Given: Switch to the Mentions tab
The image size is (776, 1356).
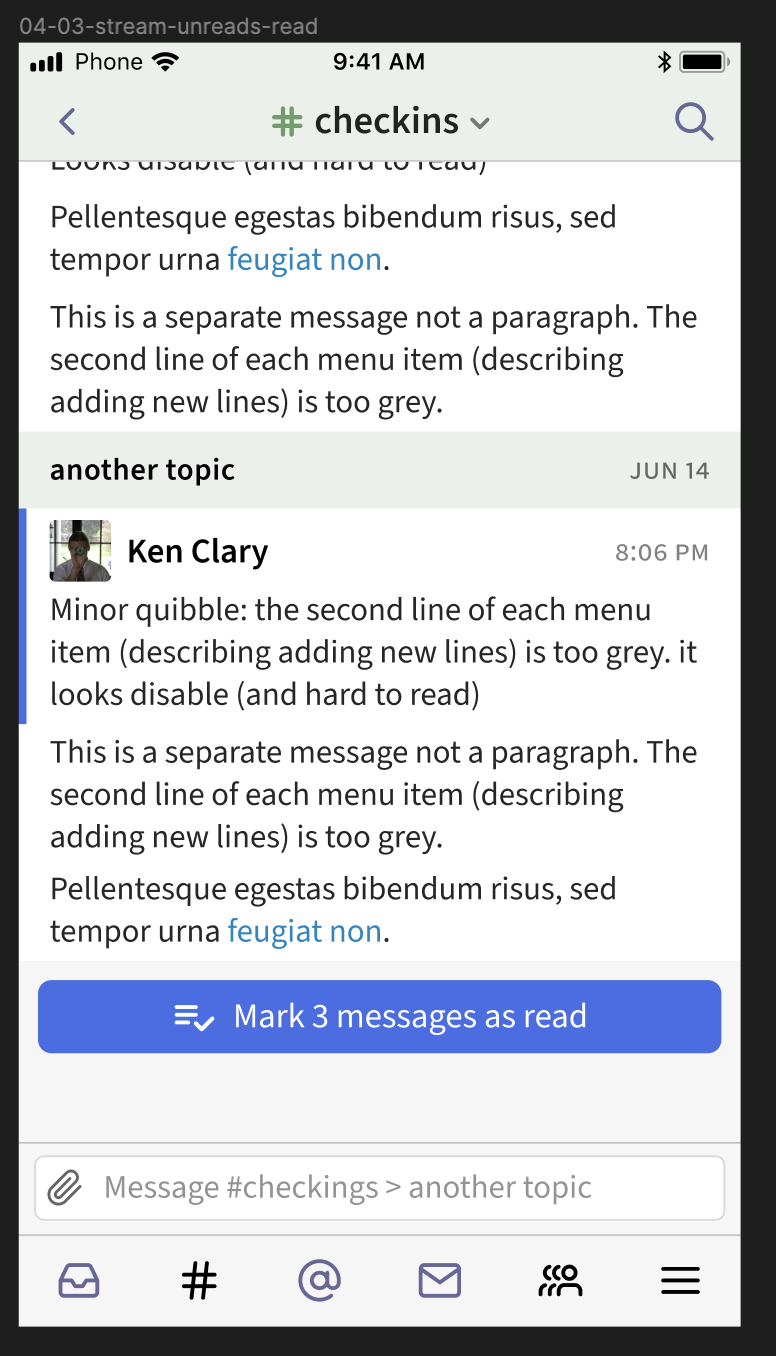Looking at the screenshot, I should pos(319,1280).
